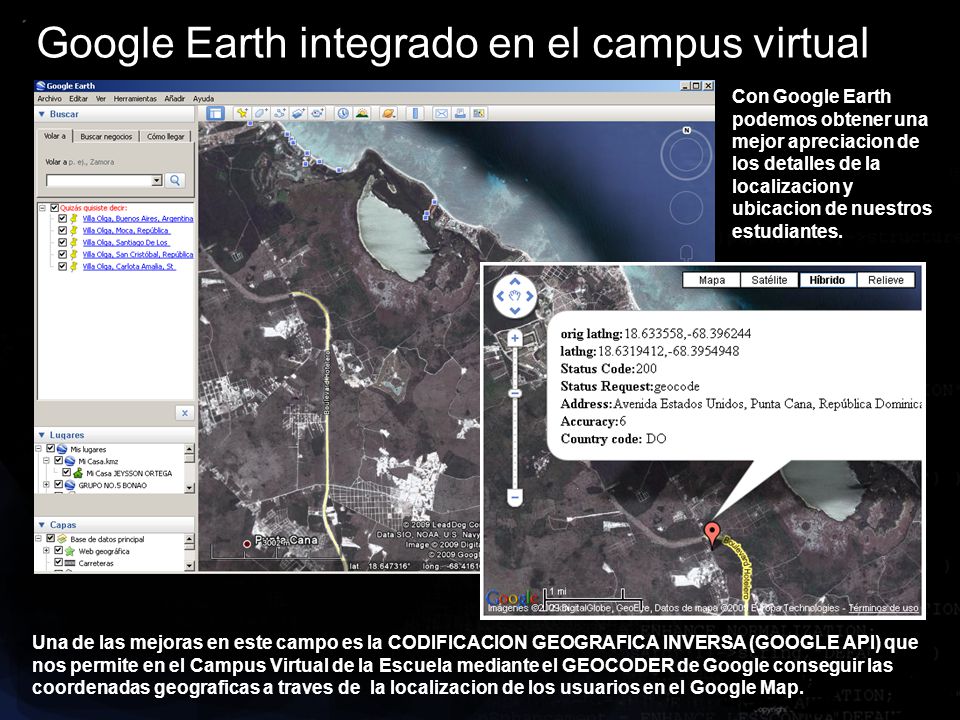Uncheck Villa Olga, San Cristóbal checkbox
The width and height of the screenshot is (960, 720).
pos(62,254)
